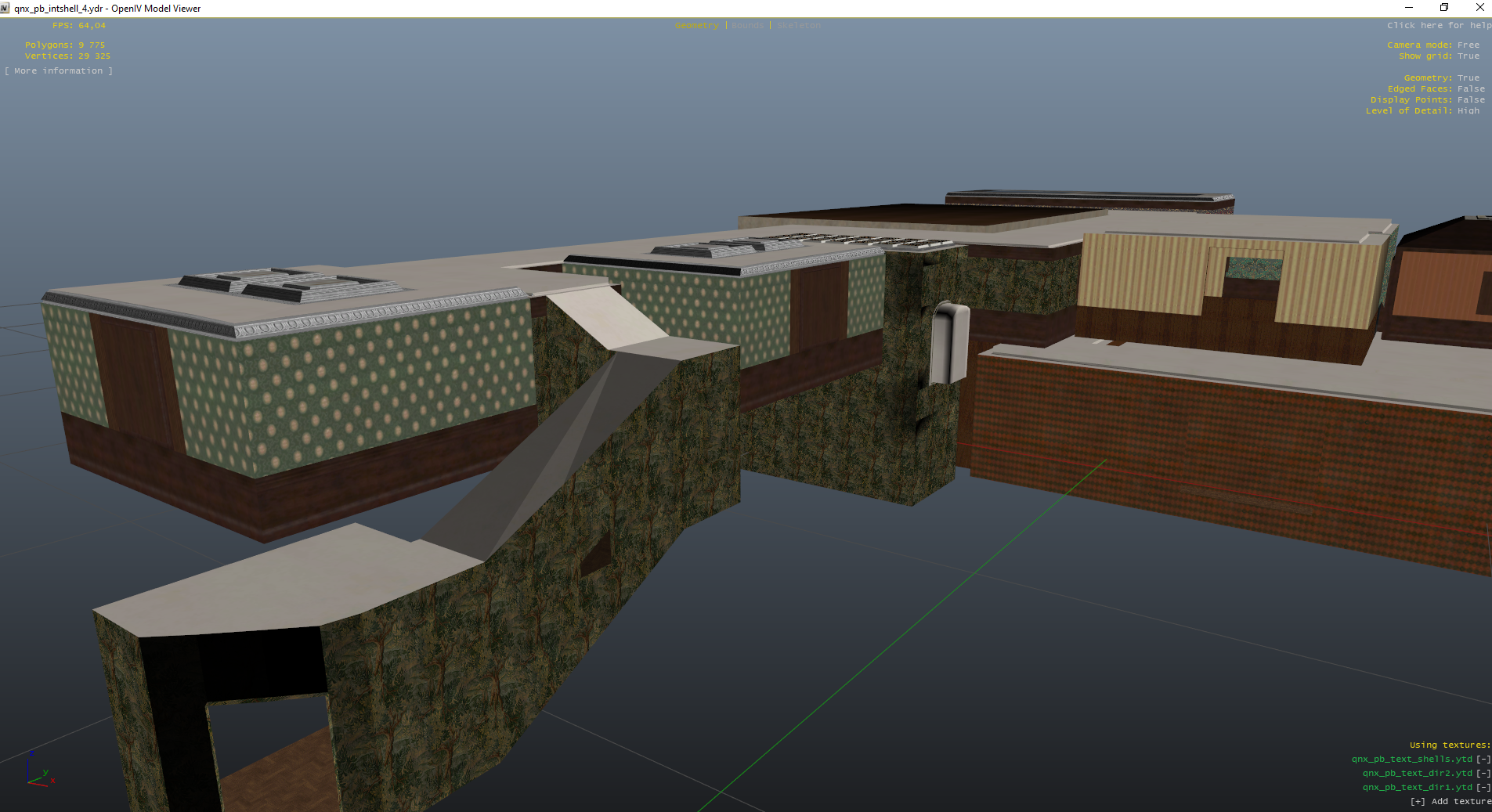Toggle the Geometry: True display option
The width and height of the screenshot is (1492, 812).
click(x=1441, y=78)
